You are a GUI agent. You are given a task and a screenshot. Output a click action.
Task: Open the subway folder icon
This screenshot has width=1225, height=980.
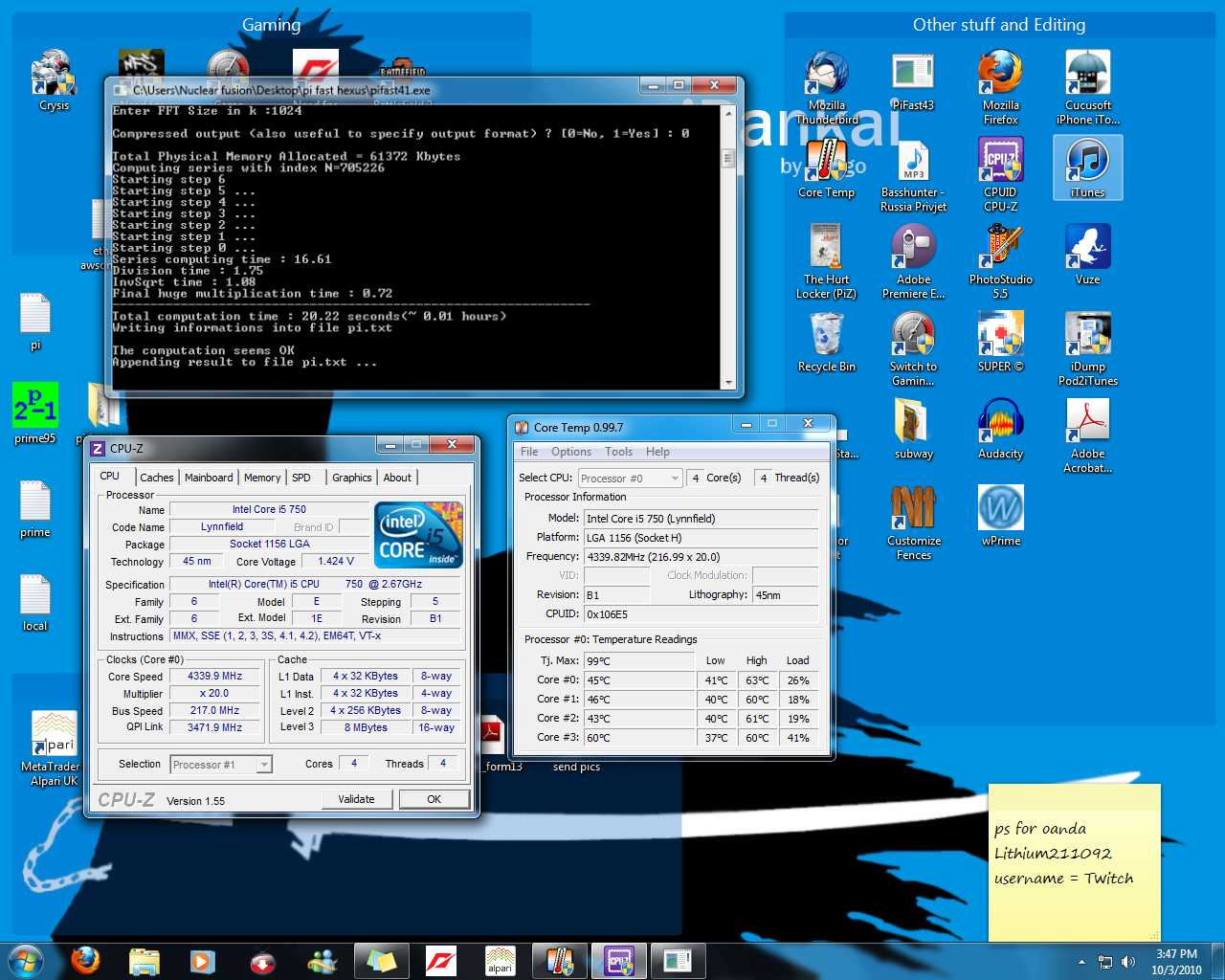pos(914,430)
